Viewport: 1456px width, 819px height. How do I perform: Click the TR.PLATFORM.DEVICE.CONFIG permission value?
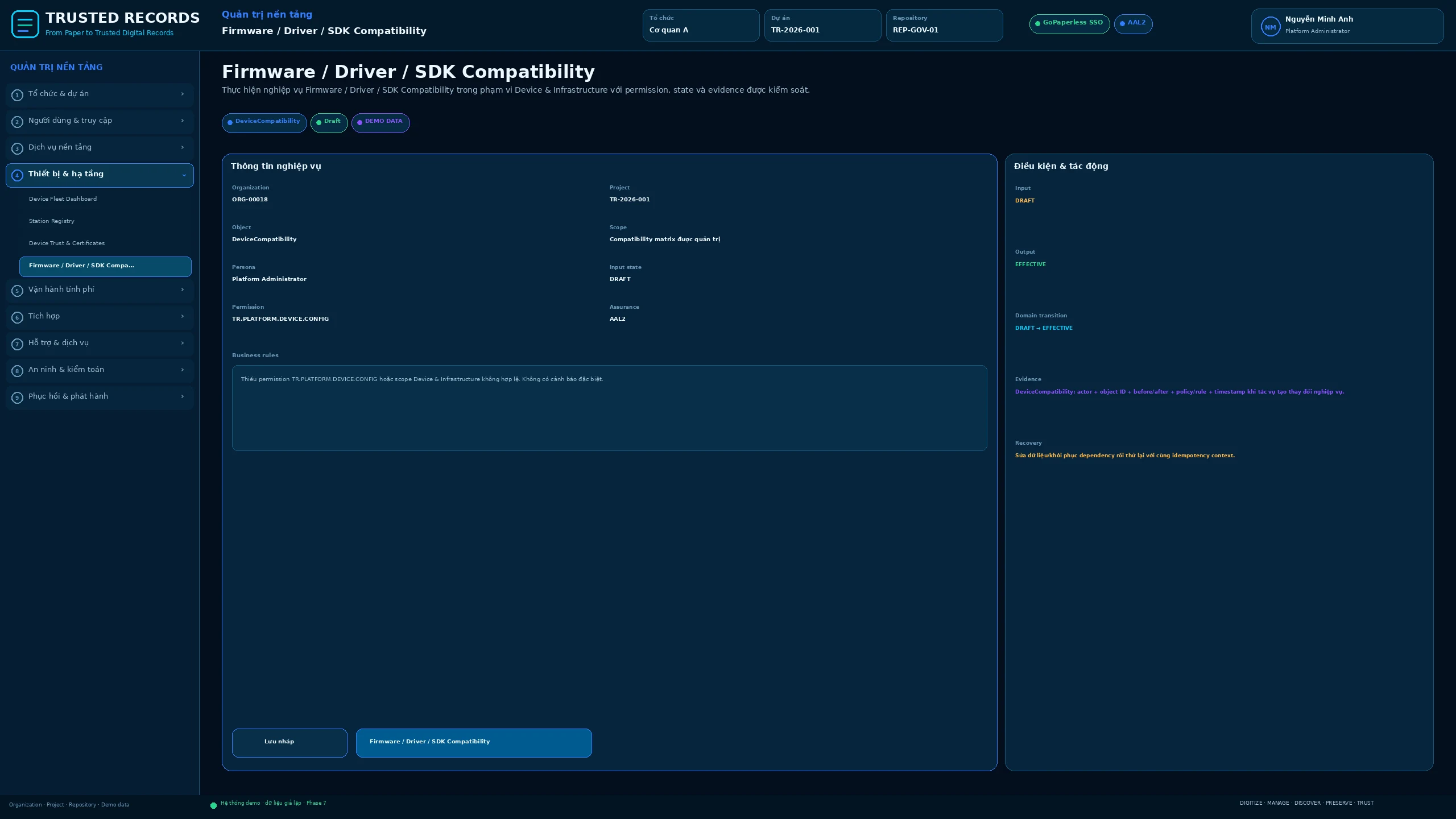pos(280,319)
